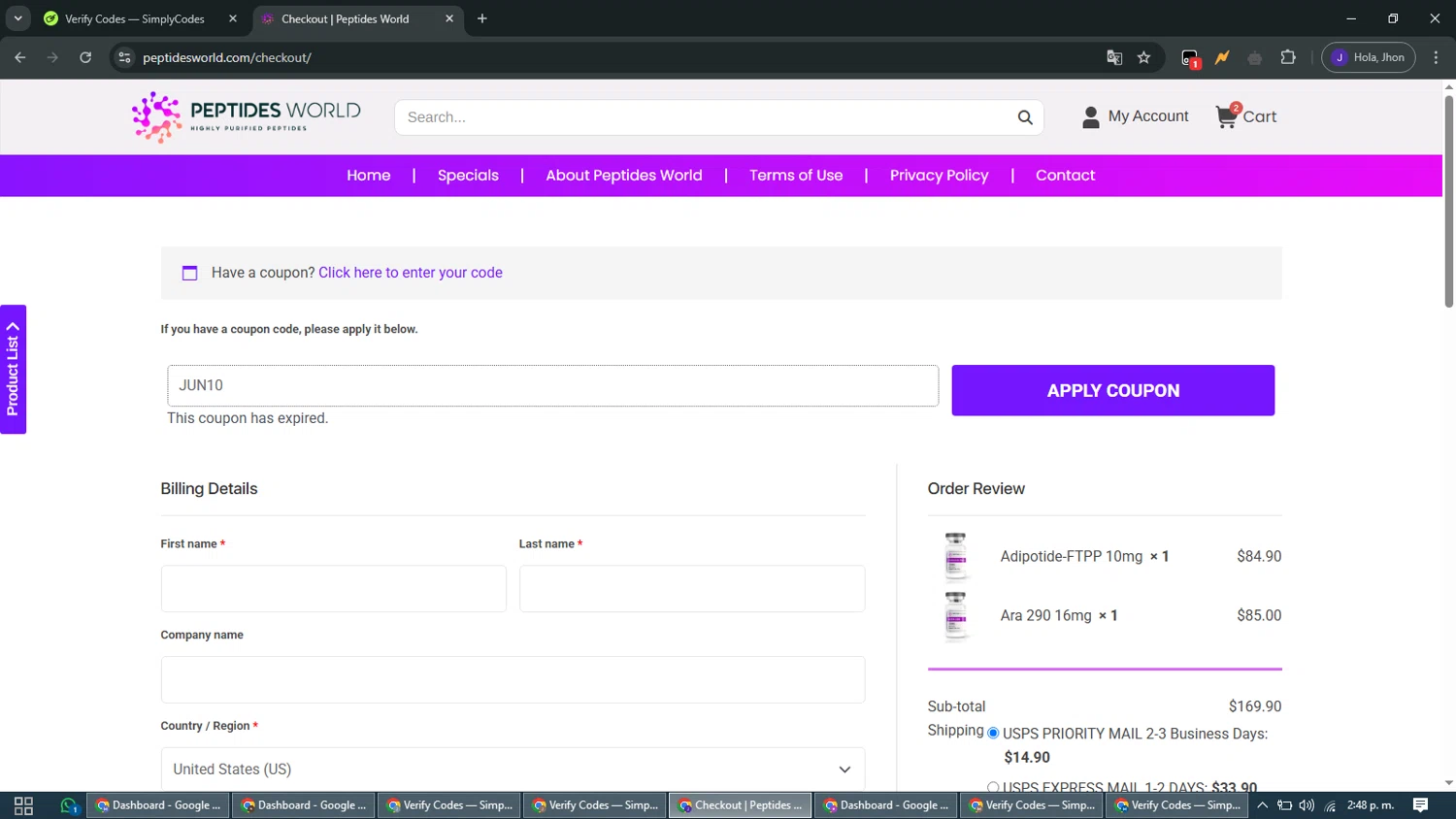Select USPS Express Mail radio button
The height and width of the screenshot is (819, 1456).
click(993, 787)
